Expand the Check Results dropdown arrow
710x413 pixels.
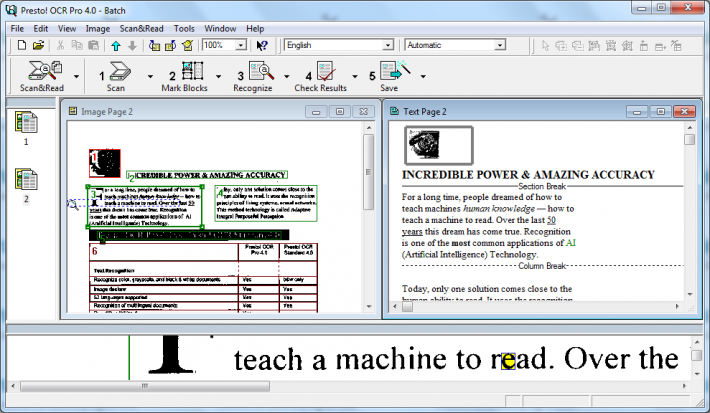(355, 77)
